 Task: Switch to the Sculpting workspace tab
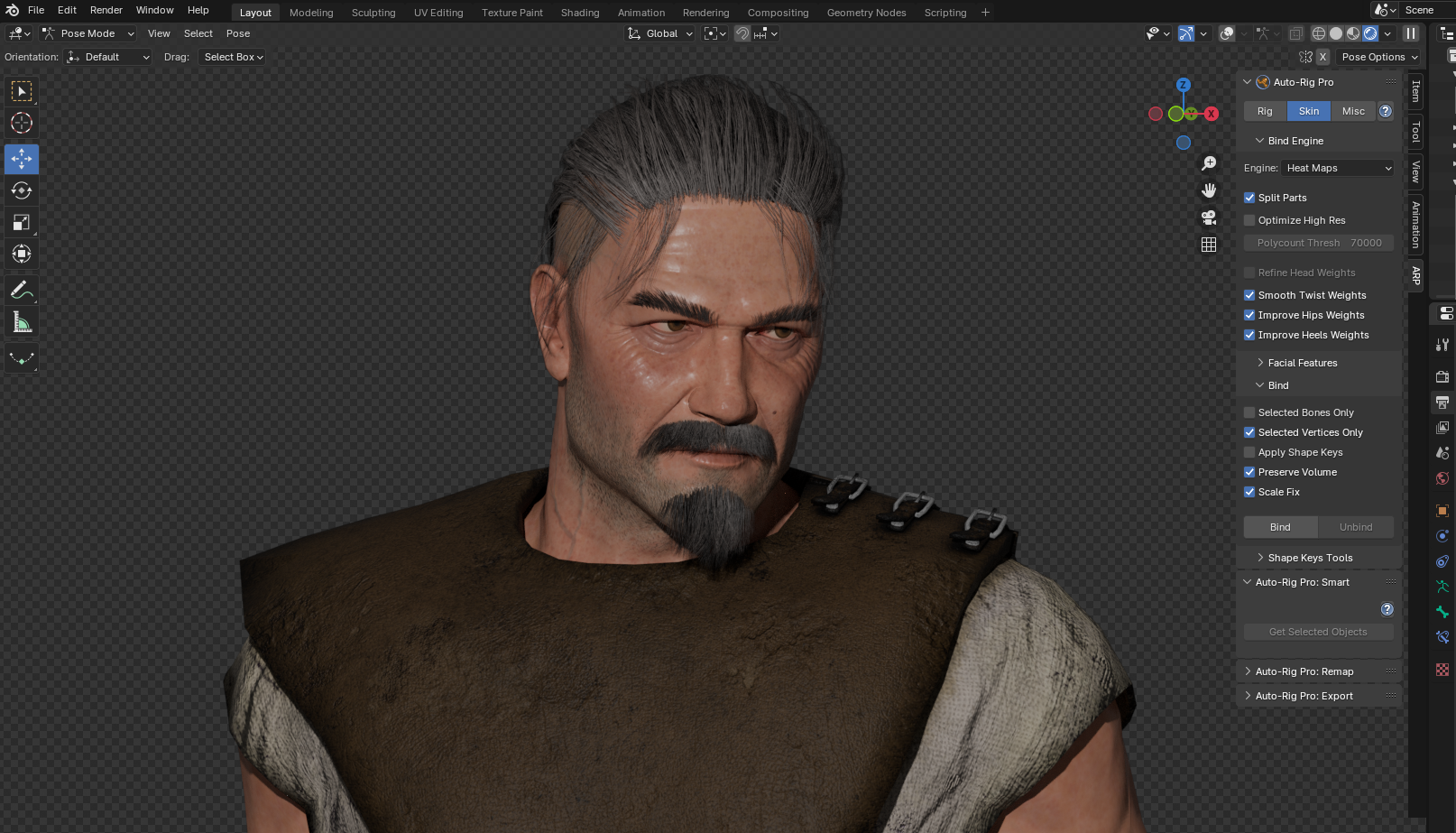tap(373, 13)
